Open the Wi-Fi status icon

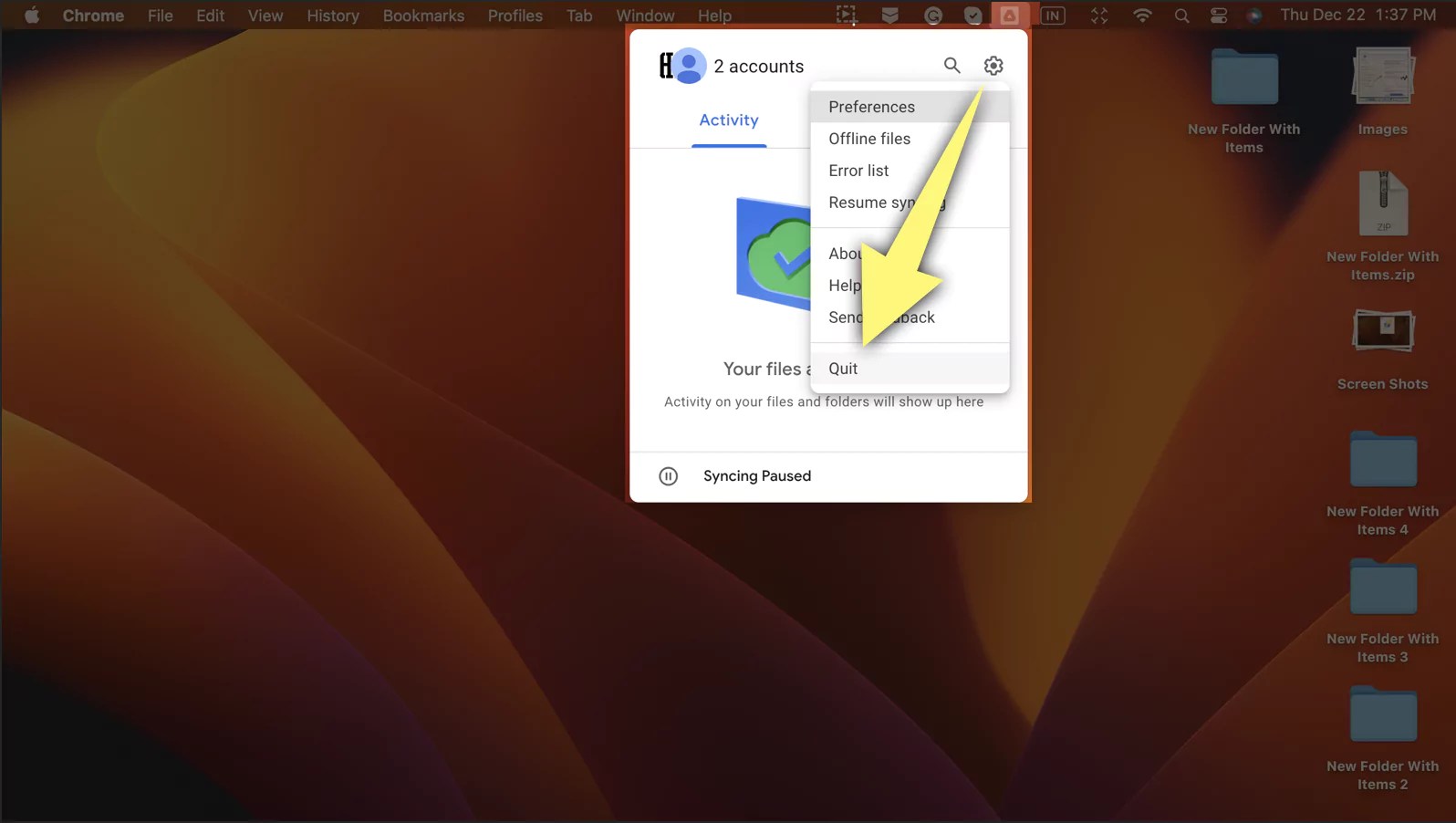[1142, 16]
